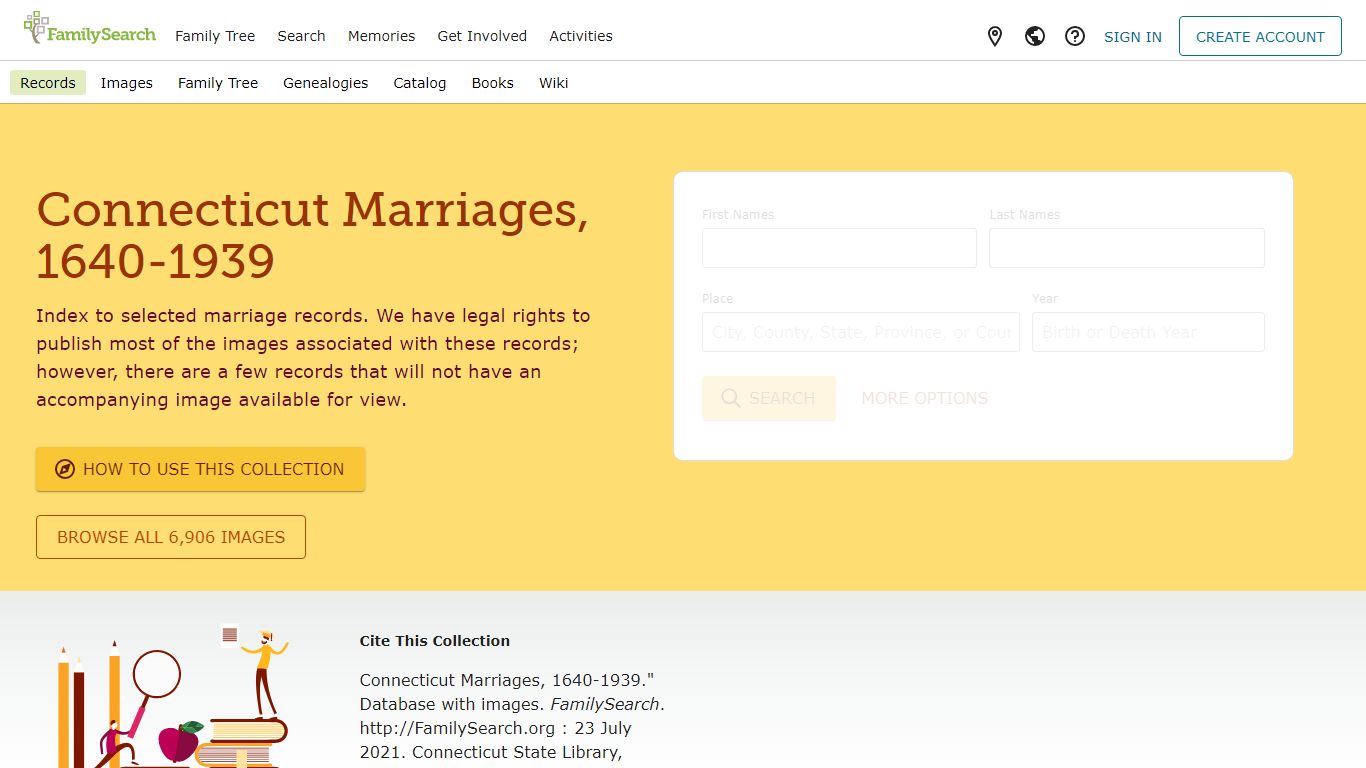Viewport: 1366px width, 768px height.
Task: Click the books and pencils illustration
Action: (x=174, y=697)
